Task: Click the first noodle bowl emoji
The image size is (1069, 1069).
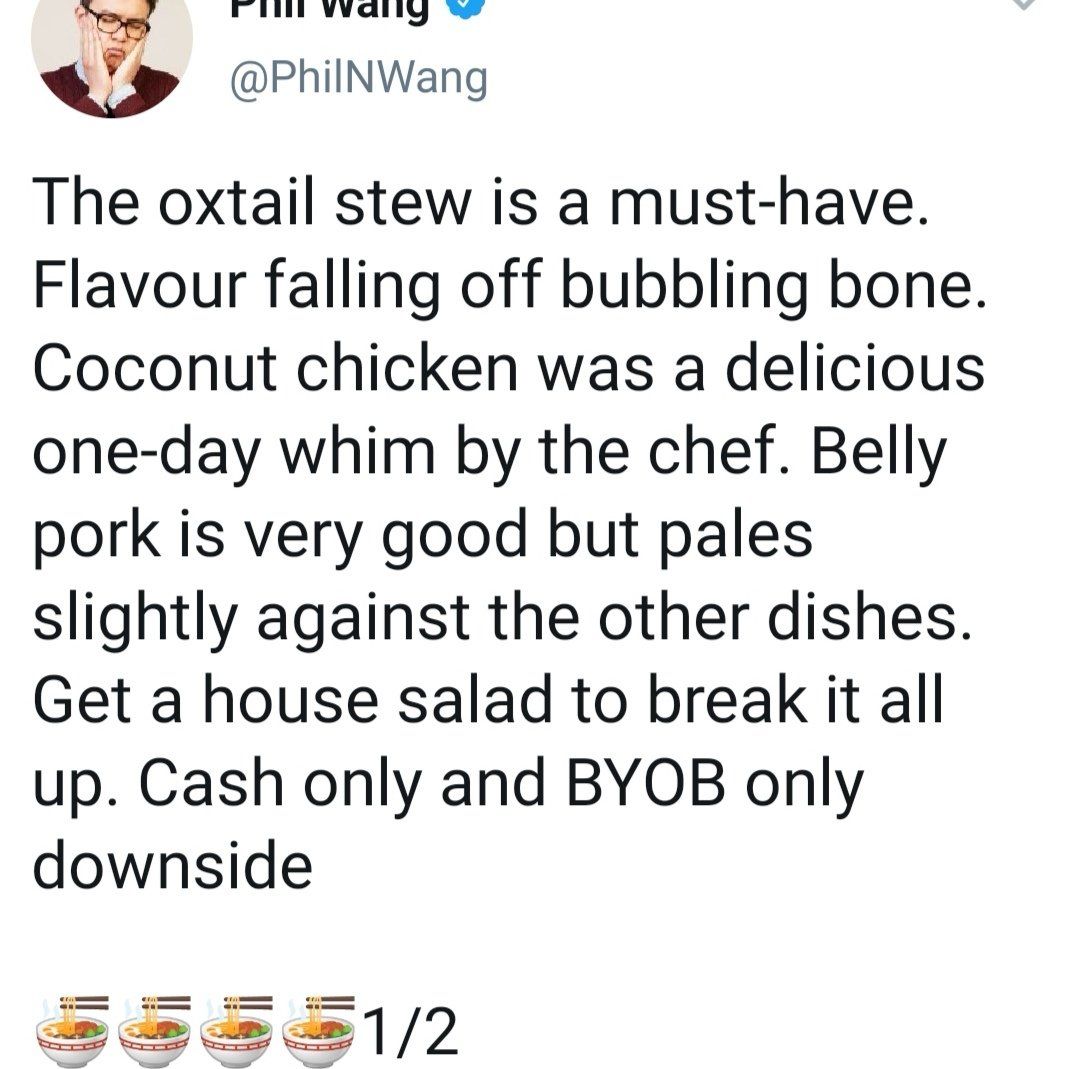Action: click(72, 1030)
